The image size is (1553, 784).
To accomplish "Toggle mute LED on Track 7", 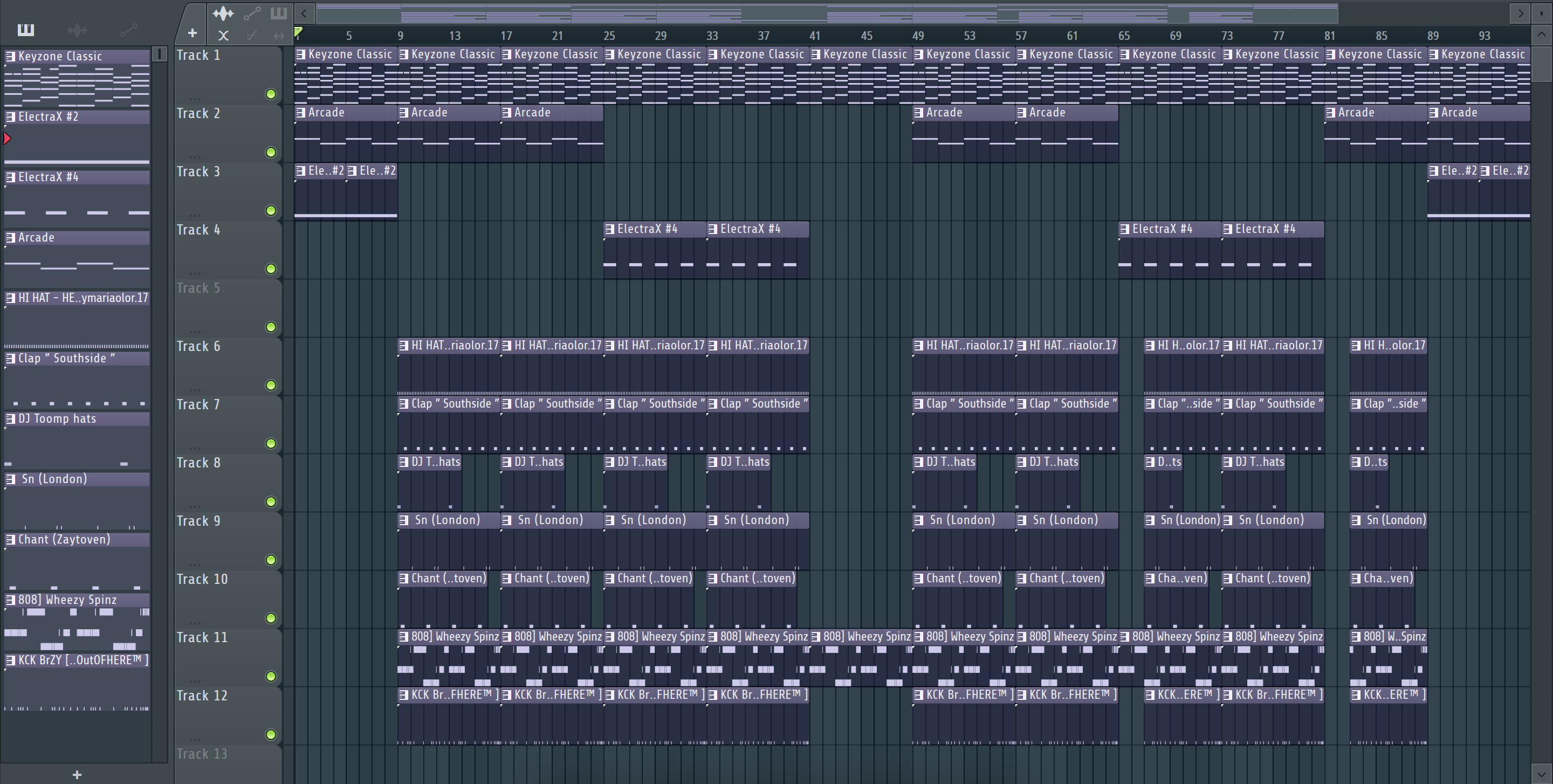I will 271,444.
